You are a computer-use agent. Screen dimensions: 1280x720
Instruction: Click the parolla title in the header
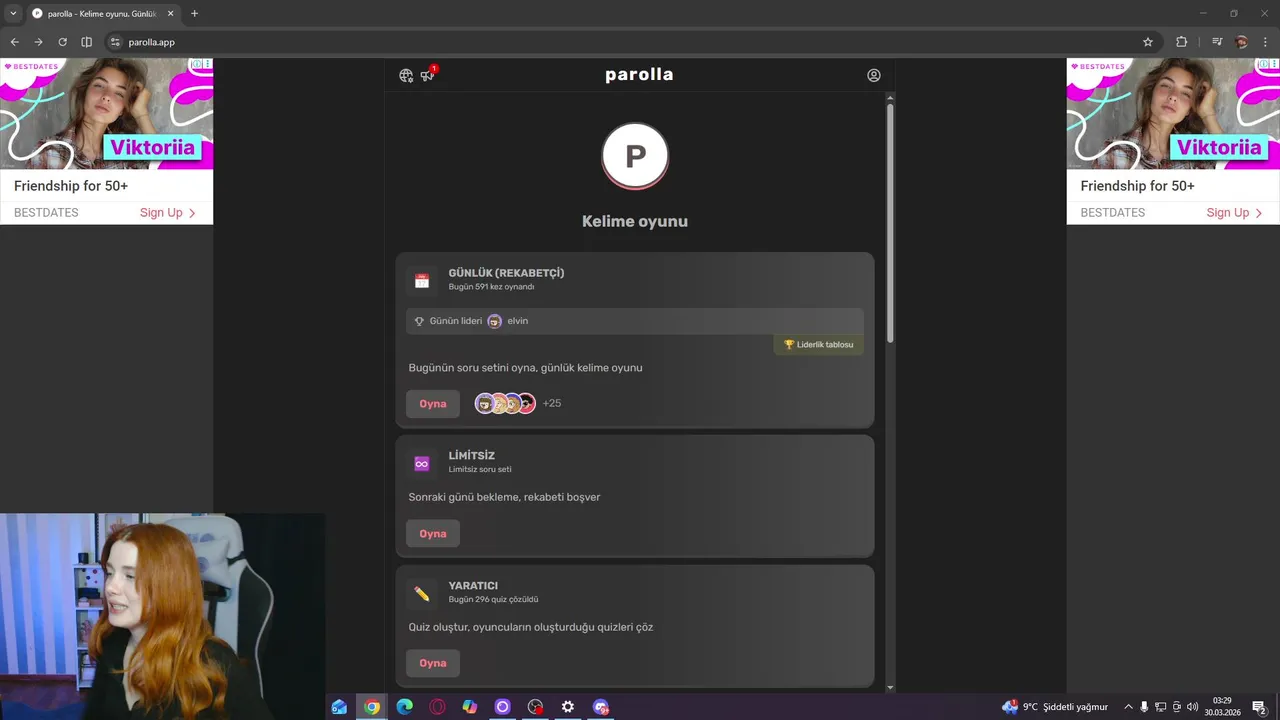639,75
